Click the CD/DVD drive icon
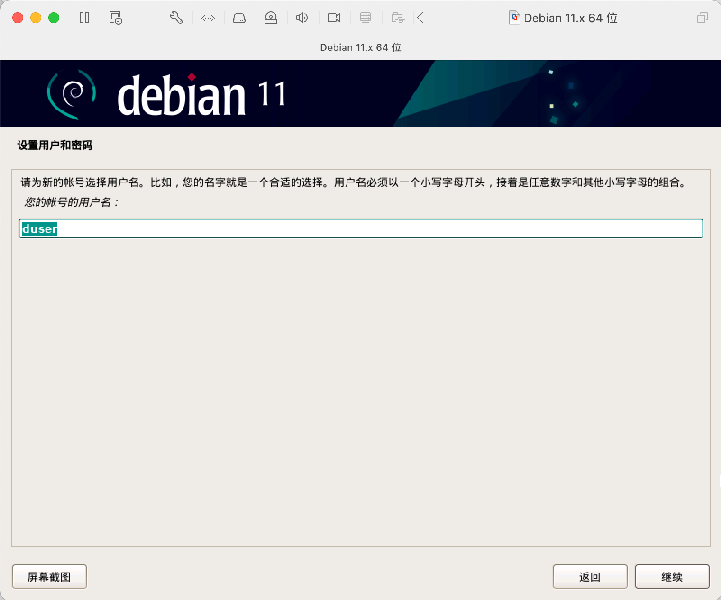Screen dimensions: 721x600 (271, 18)
